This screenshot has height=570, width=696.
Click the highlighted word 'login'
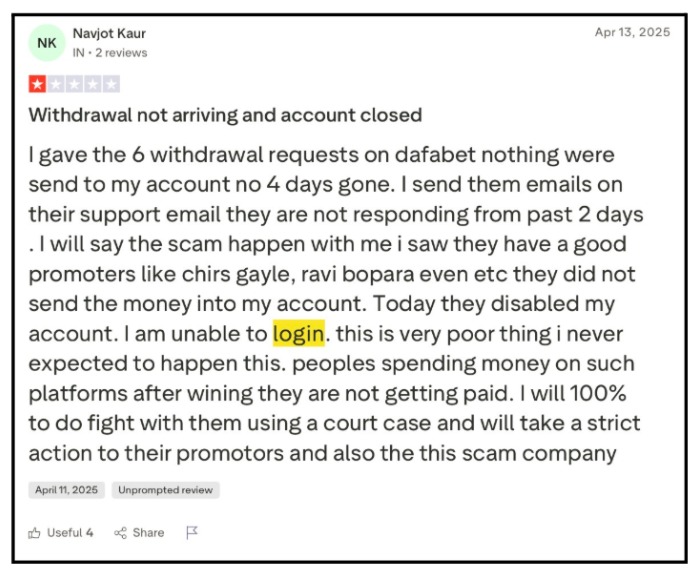[298, 331]
